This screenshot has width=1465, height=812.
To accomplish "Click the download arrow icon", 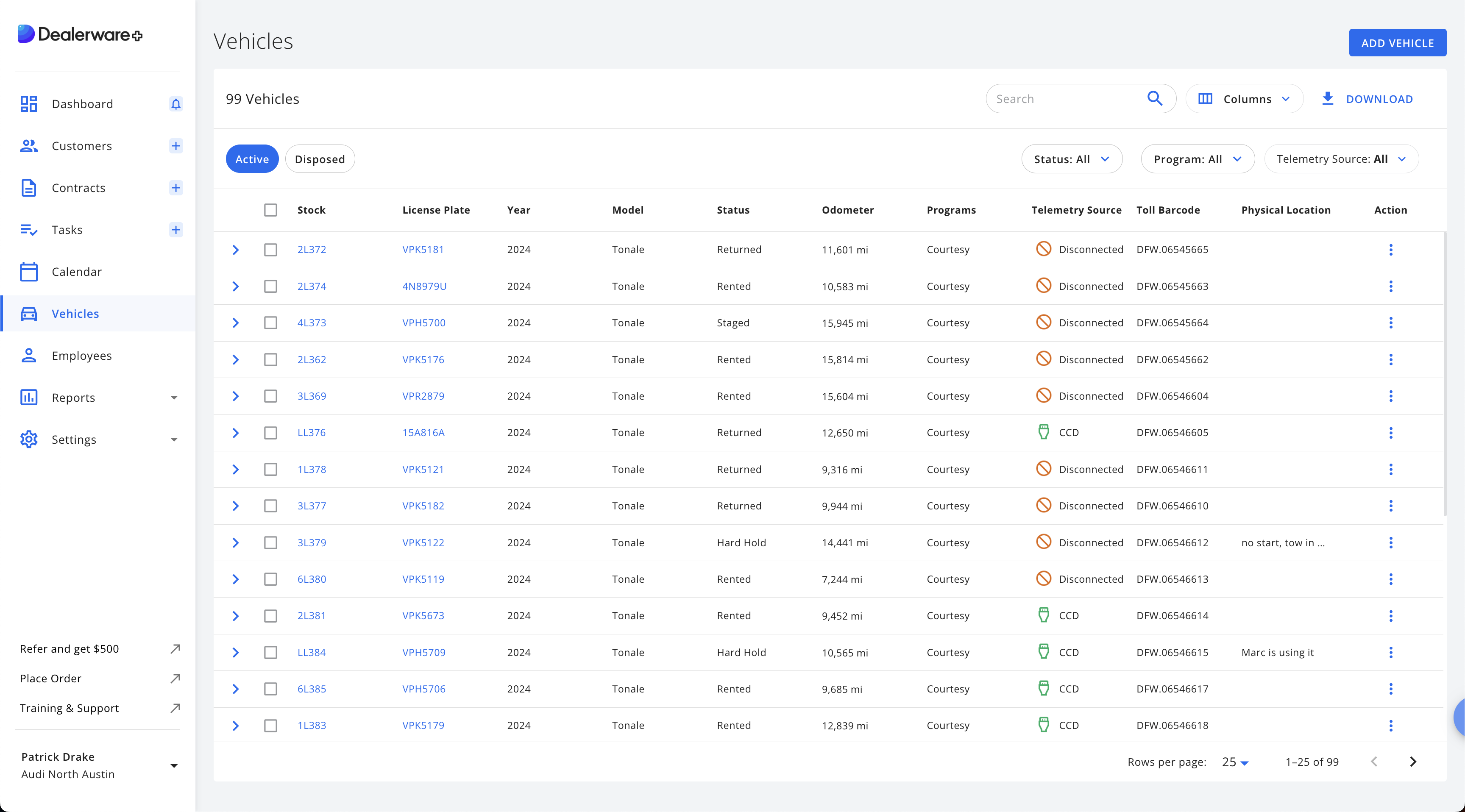I will [1327, 99].
